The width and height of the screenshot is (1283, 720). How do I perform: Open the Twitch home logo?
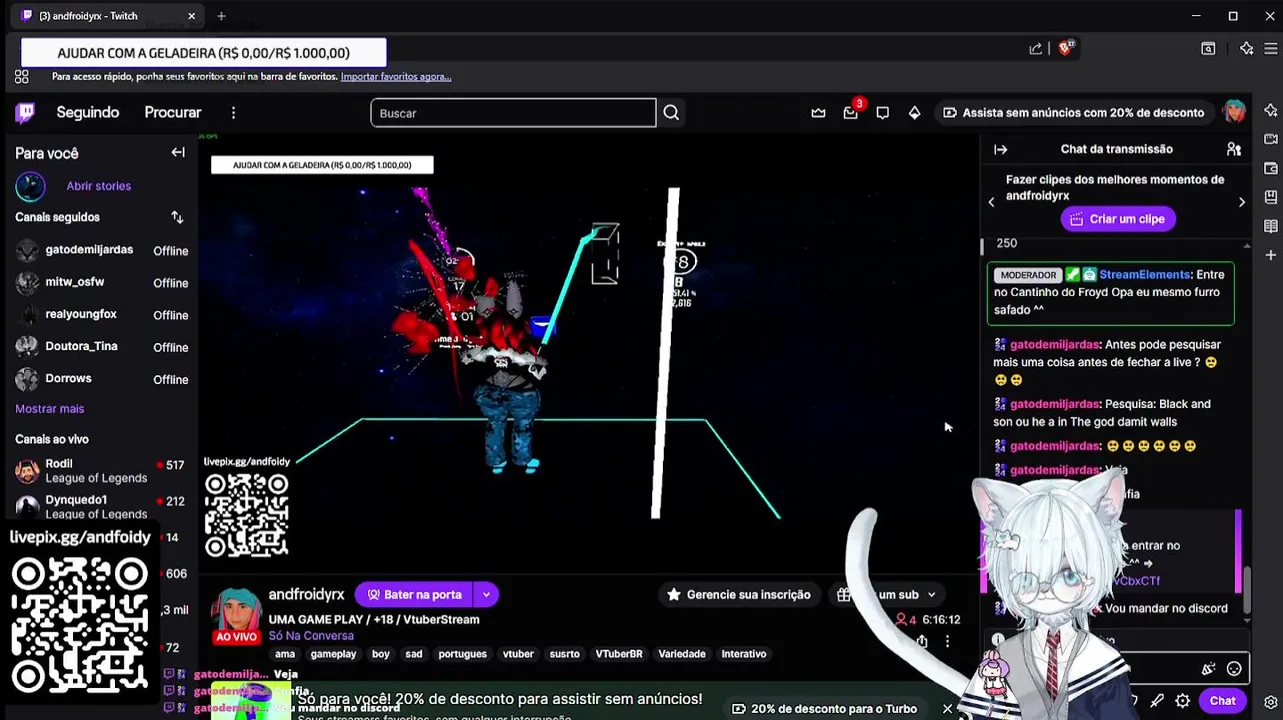point(25,113)
